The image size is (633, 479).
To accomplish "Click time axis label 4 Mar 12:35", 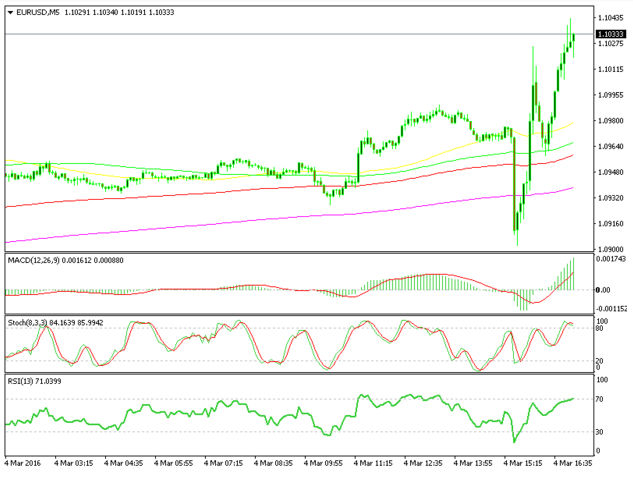I will pos(423,463).
